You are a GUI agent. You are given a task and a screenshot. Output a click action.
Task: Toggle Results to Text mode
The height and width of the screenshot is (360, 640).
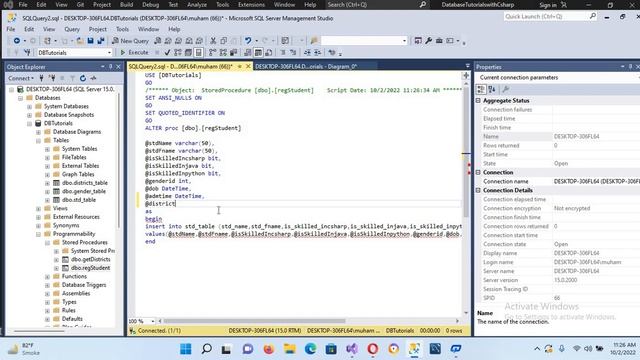248,53
